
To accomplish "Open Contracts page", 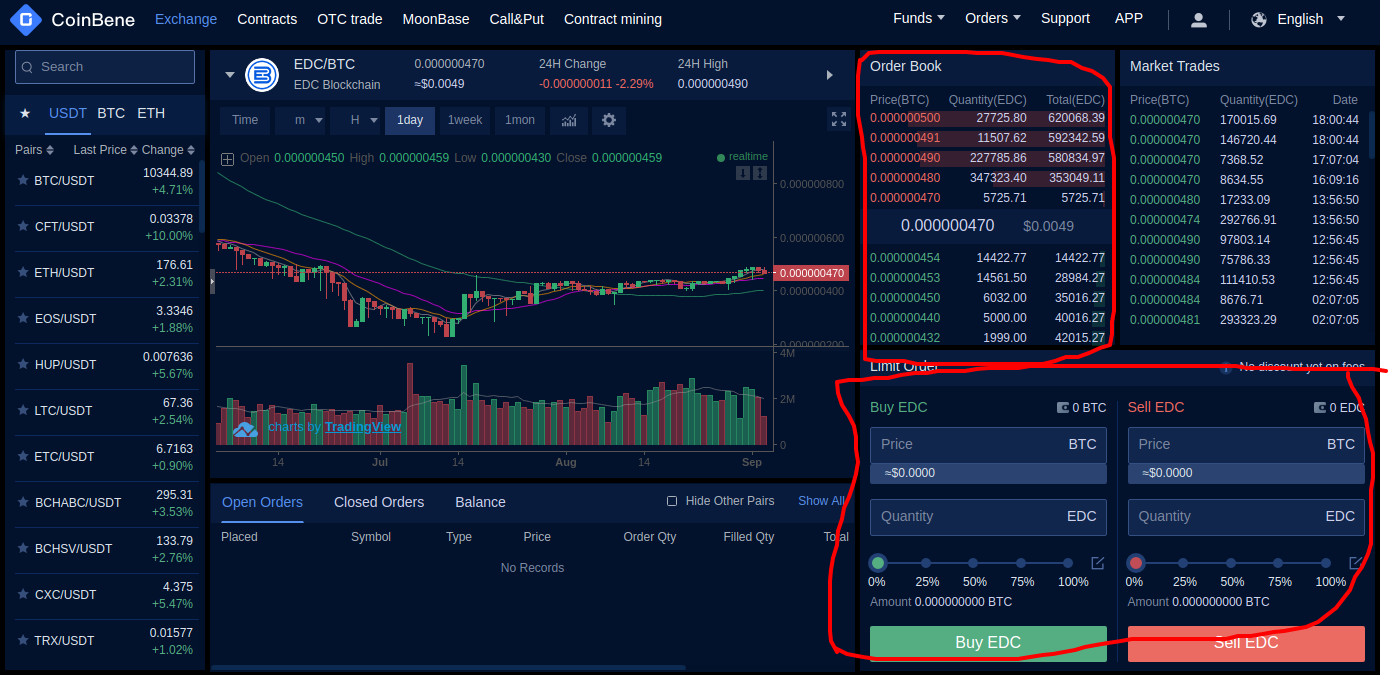I will click(x=267, y=19).
